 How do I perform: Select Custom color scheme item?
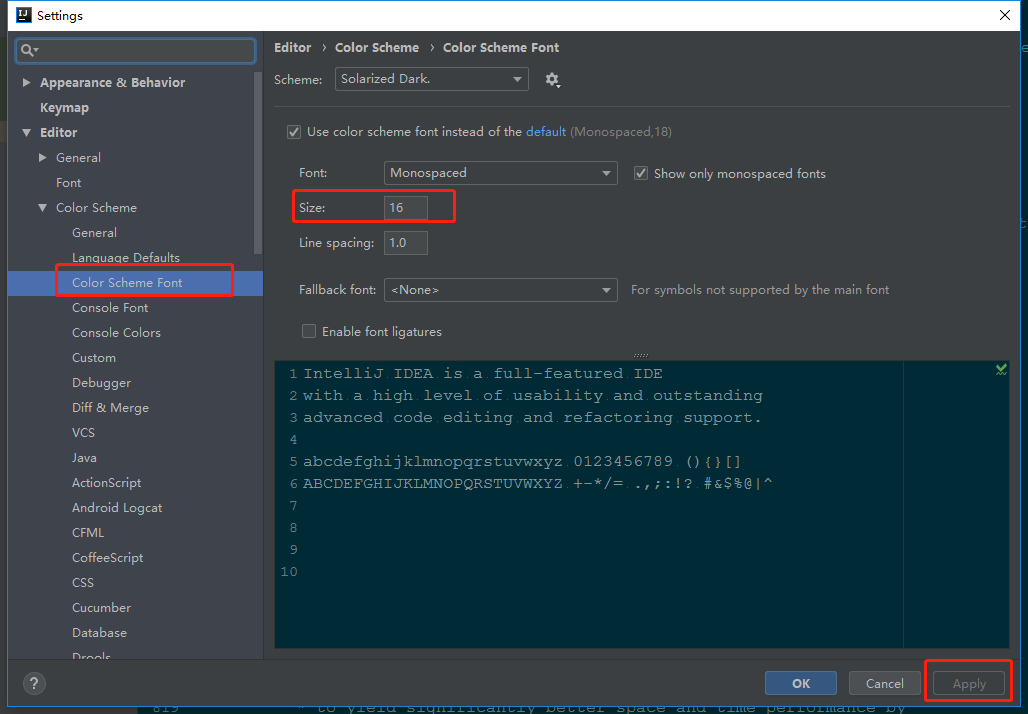point(94,357)
